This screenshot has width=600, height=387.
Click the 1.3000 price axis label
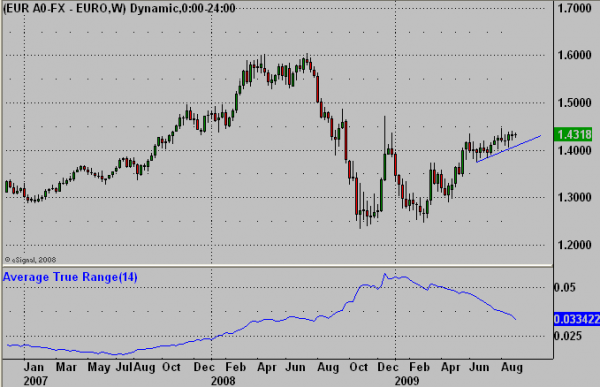[574, 198]
